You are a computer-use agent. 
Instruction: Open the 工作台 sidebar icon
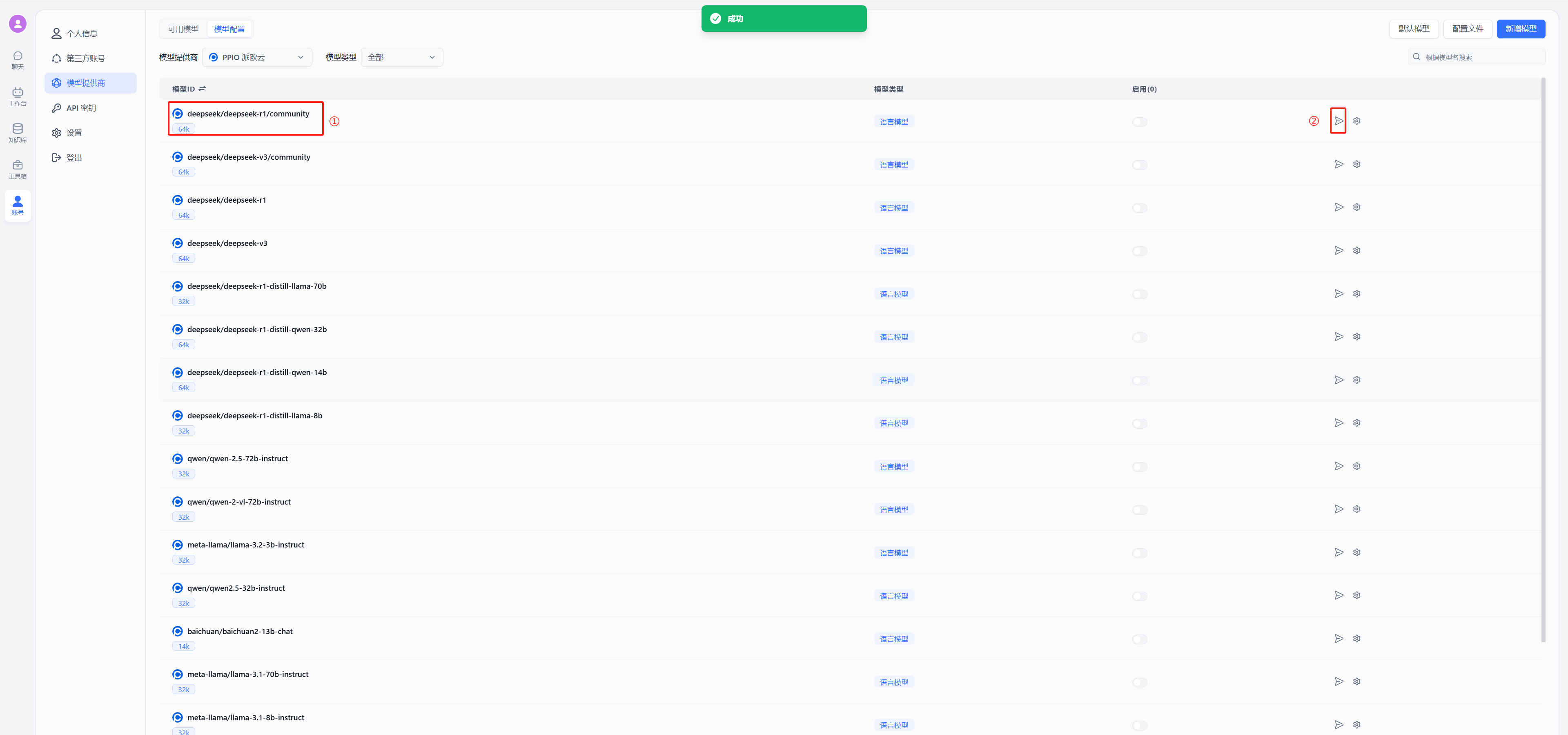click(18, 96)
